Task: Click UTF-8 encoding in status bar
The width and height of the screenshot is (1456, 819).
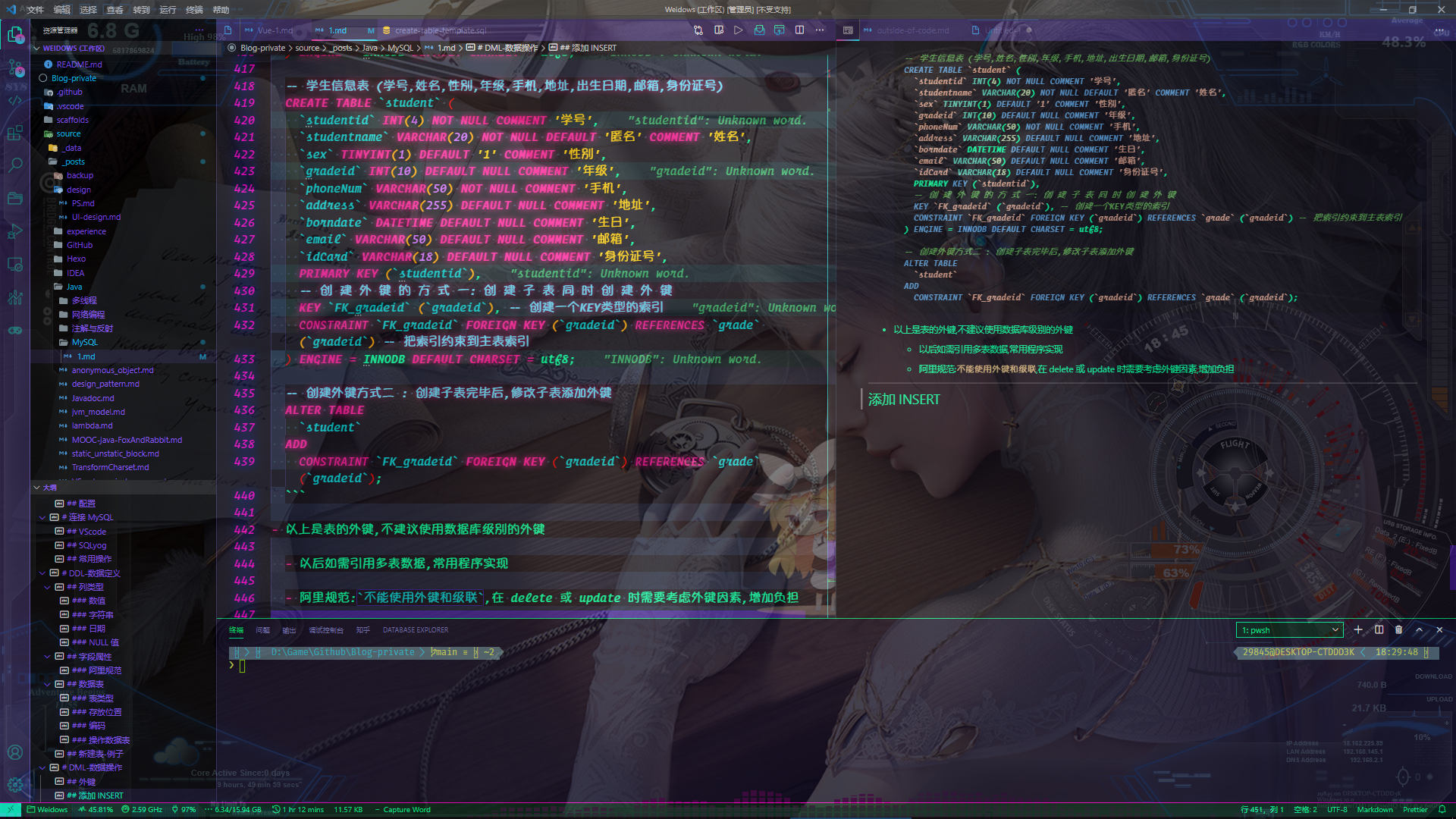Action: pos(1337,810)
